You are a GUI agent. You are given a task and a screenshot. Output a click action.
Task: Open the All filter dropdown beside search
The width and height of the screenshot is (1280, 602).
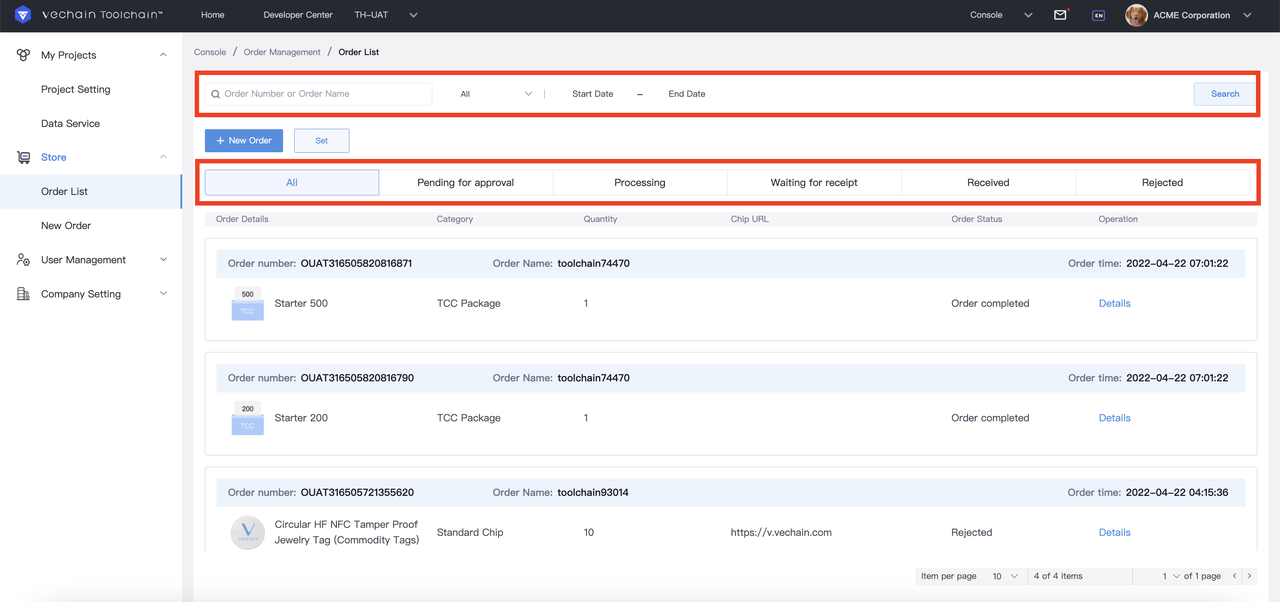tap(496, 94)
